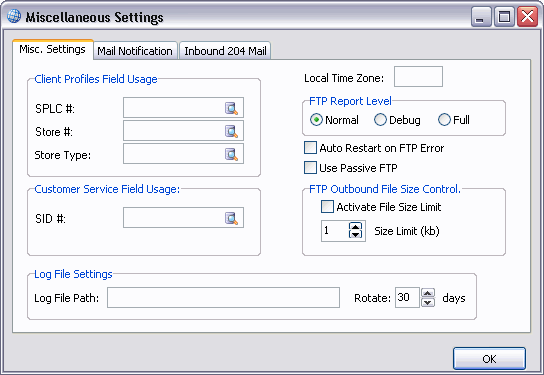The width and height of the screenshot is (544, 375).
Task: Click the OK button
Action: click(489, 359)
